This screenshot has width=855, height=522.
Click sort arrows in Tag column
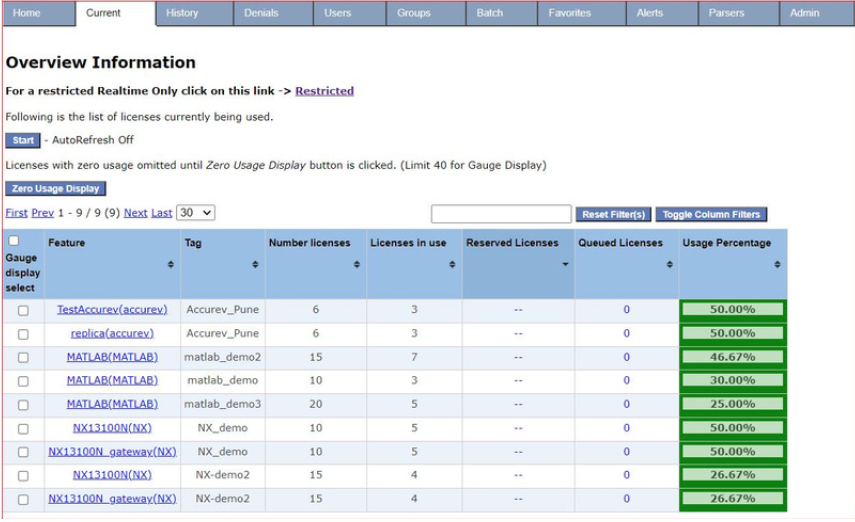point(255,265)
